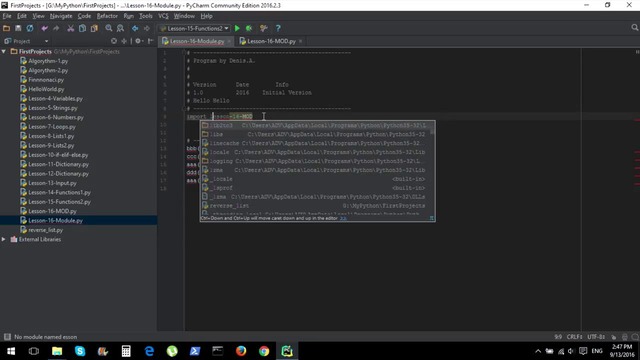Click the inspector hector icon in status bar
640x360 pixels.
click(x=624, y=337)
